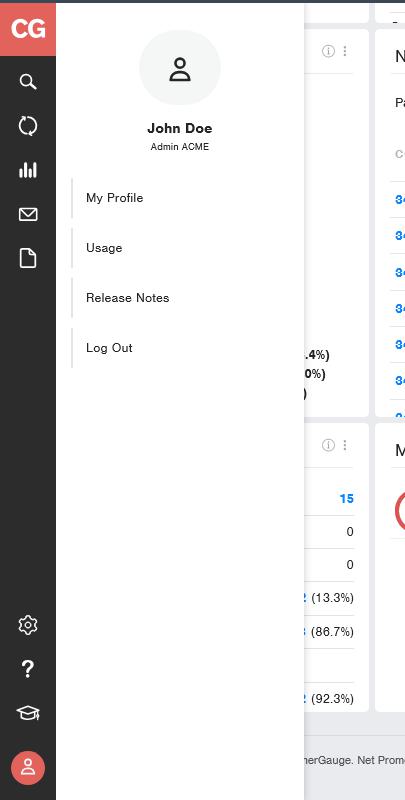Open the lower widget three-dot menu
The height and width of the screenshot is (800, 405).
pos(345,445)
